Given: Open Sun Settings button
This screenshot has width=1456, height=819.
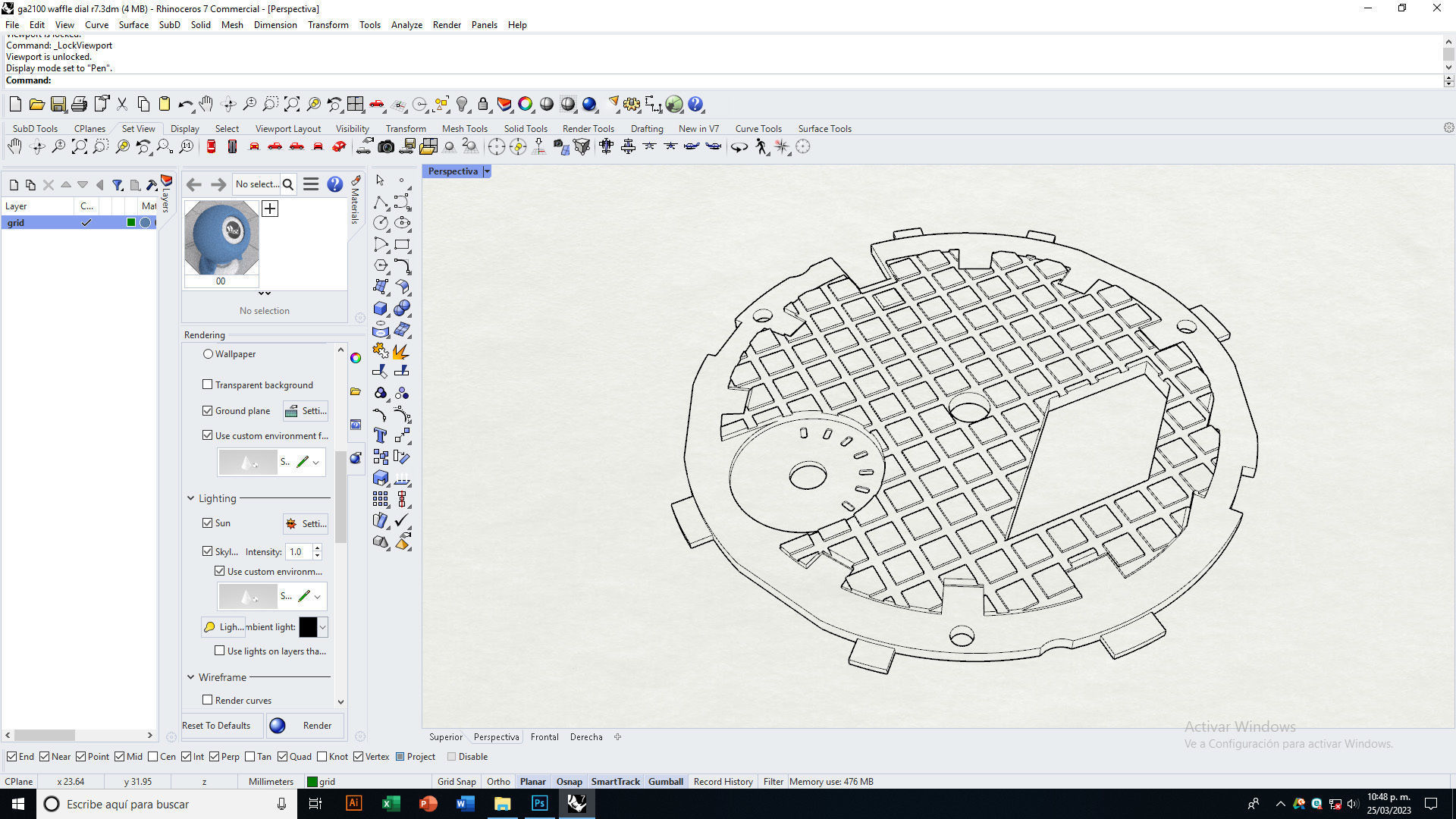Looking at the screenshot, I should pyautogui.click(x=306, y=523).
